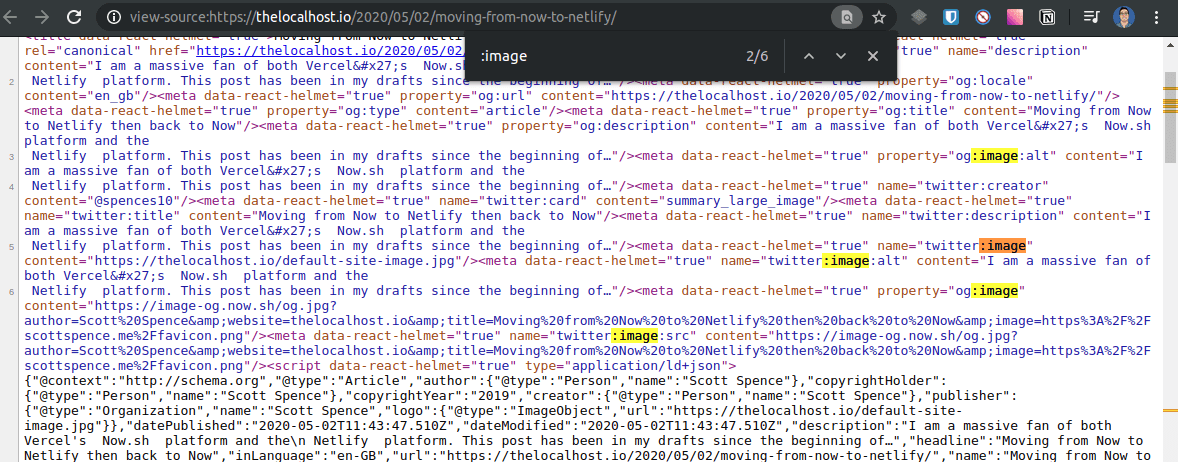Open the media control playlist button
The image size is (1178, 462).
click(1092, 17)
